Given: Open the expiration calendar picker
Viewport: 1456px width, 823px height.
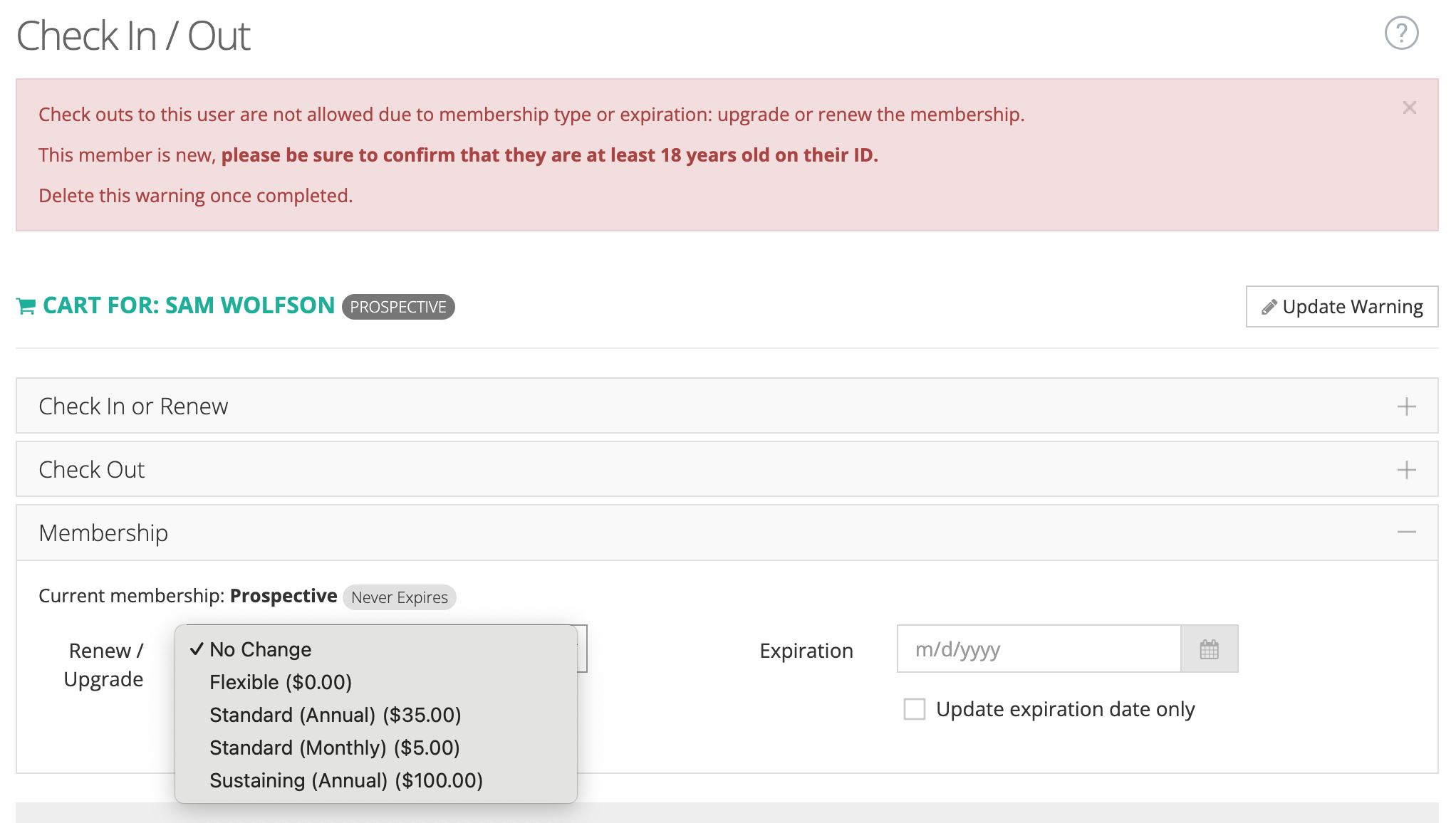Looking at the screenshot, I should coord(1209,649).
